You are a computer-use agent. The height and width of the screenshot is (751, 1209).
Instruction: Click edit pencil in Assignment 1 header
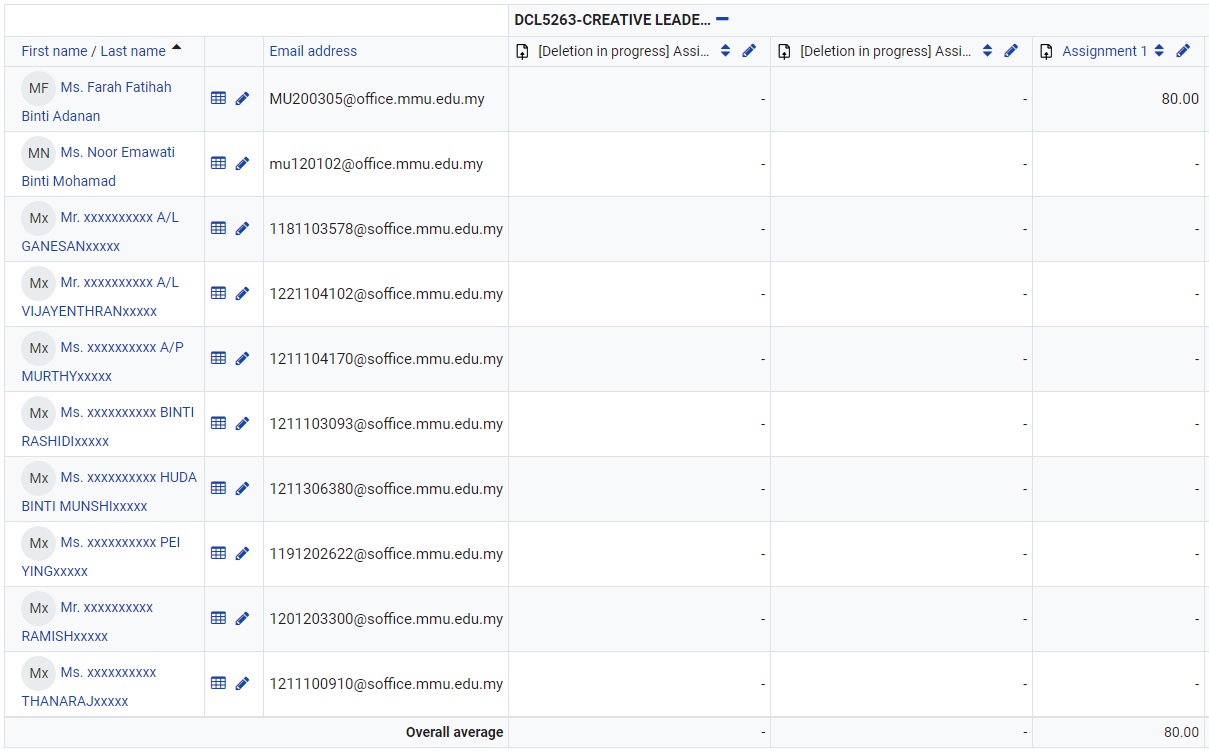(x=1183, y=51)
